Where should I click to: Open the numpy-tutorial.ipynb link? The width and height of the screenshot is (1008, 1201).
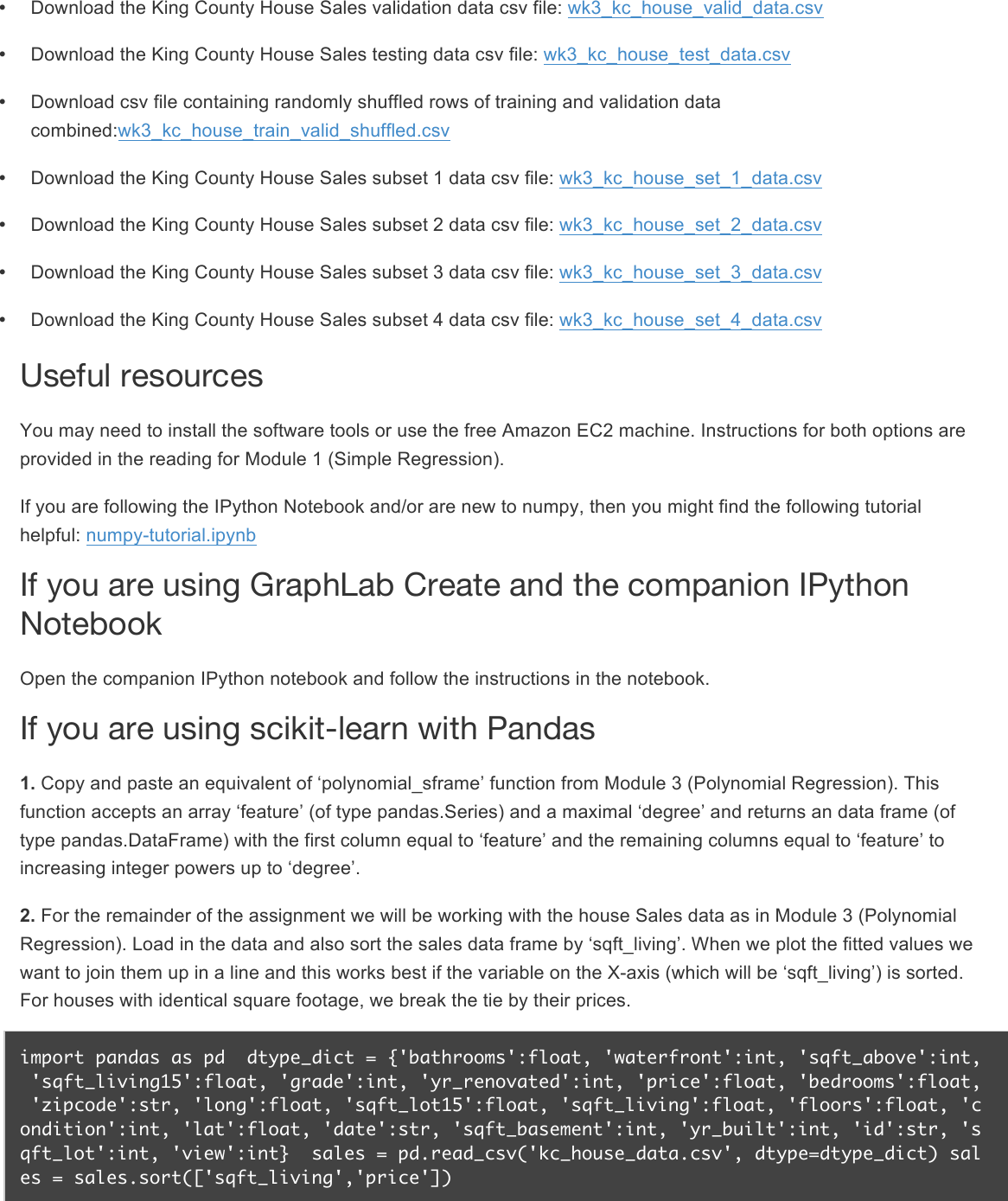pyautogui.click(x=171, y=535)
